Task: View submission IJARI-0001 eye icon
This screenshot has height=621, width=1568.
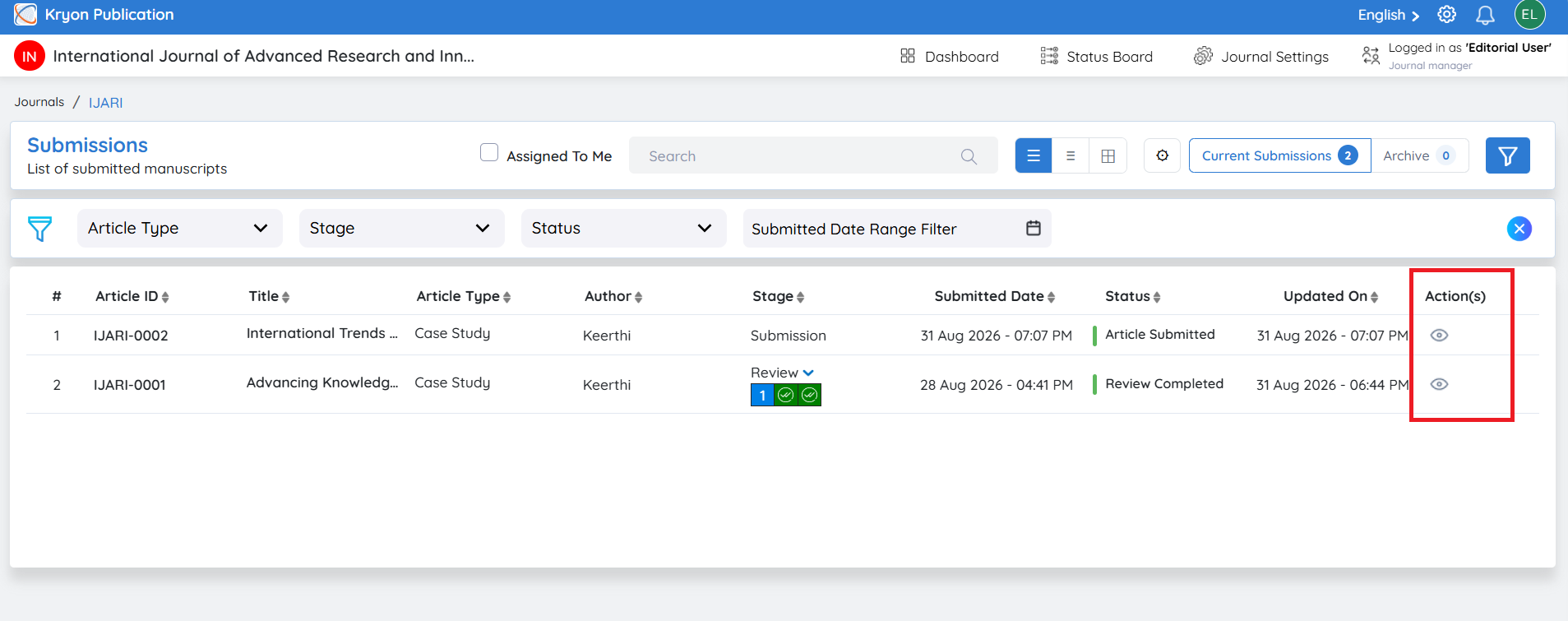Action: pyautogui.click(x=1439, y=384)
